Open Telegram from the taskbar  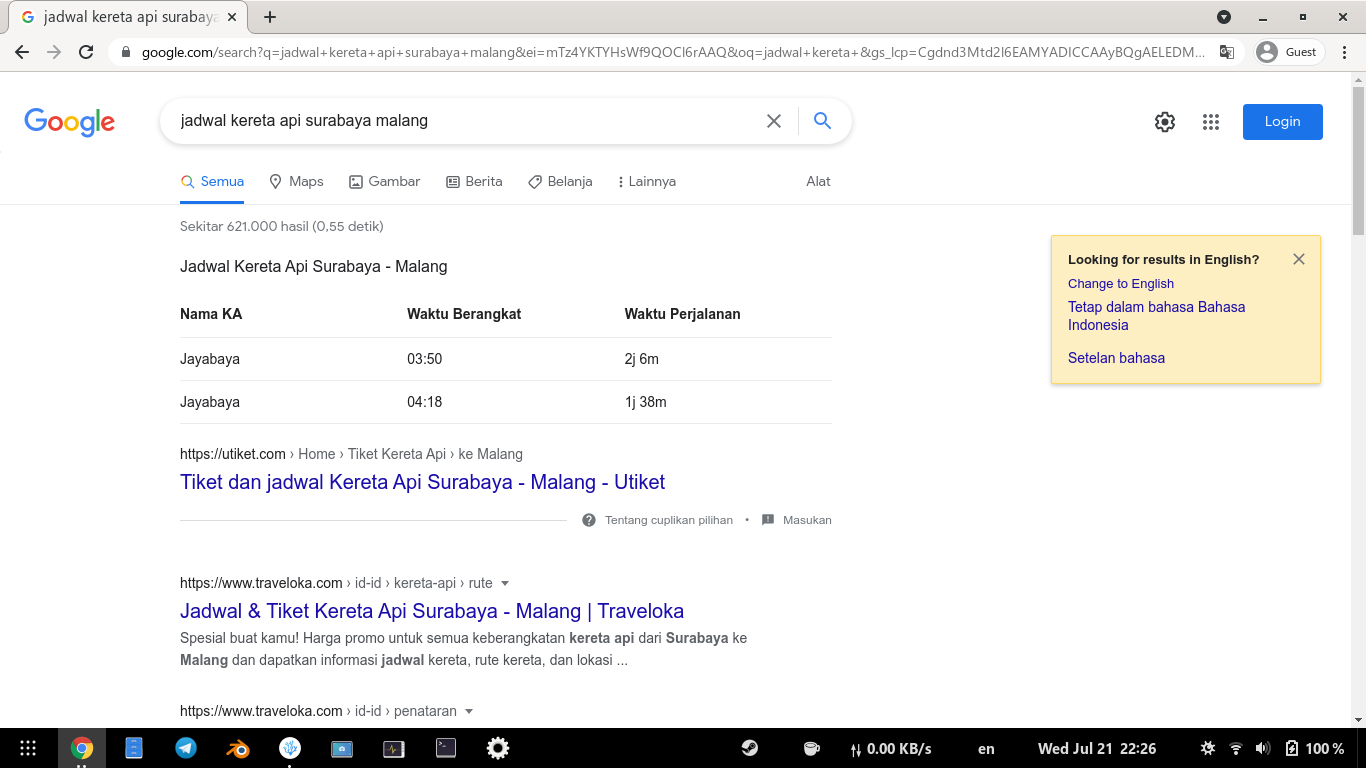[186, 748]
